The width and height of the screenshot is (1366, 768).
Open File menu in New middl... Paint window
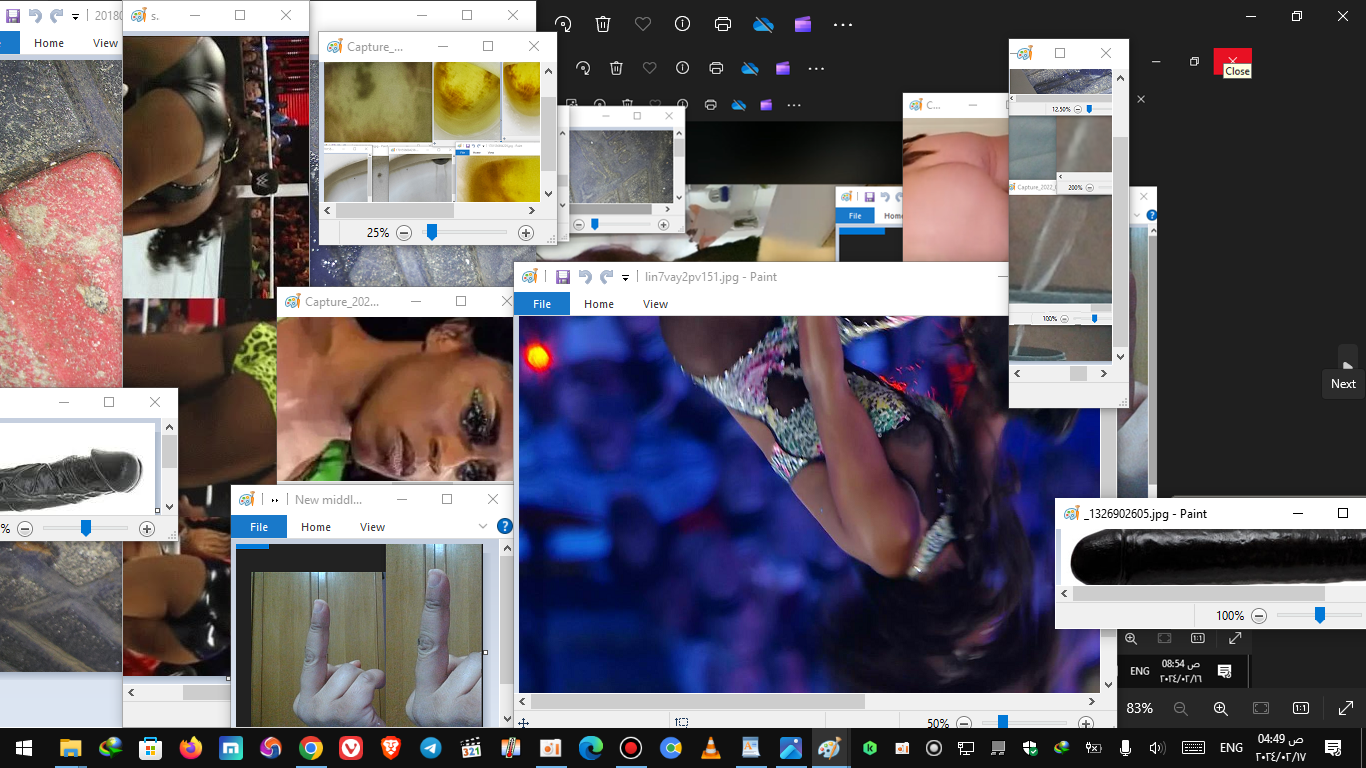pos(259,527)
